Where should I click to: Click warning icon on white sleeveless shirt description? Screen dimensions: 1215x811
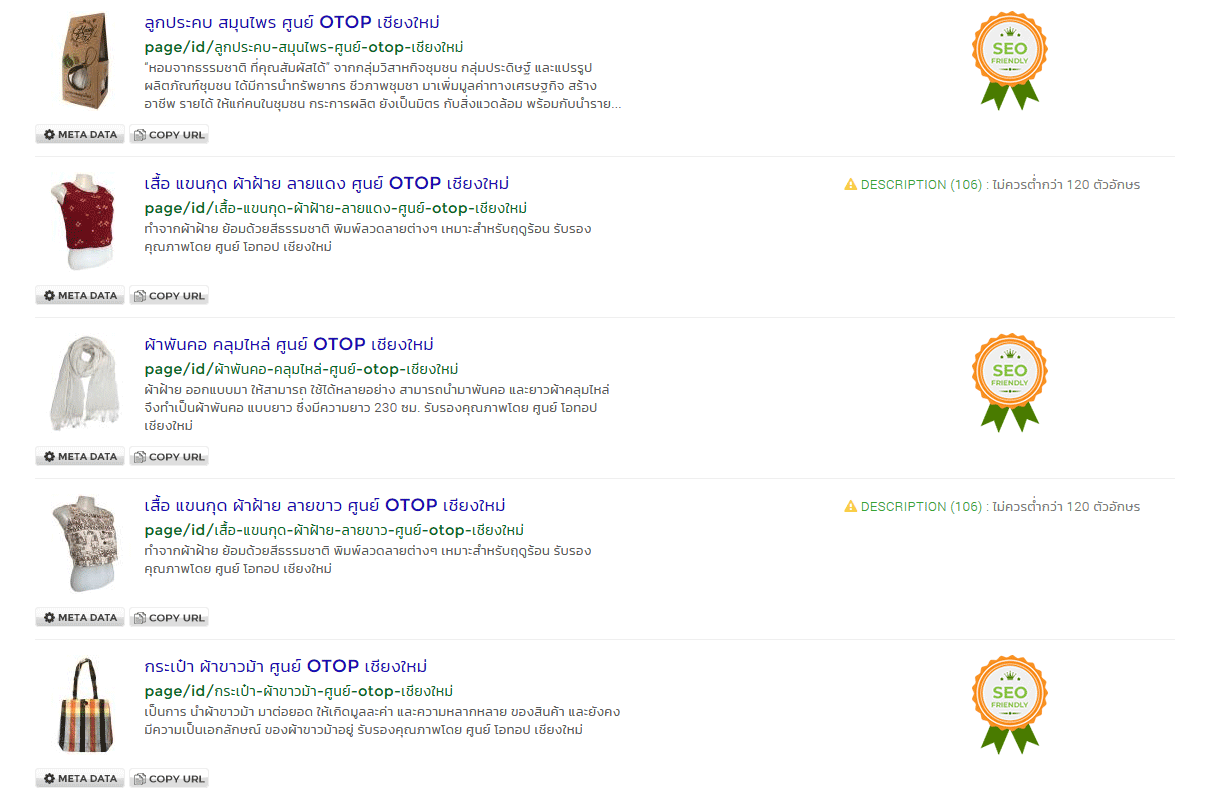click(x=850, y=507)
